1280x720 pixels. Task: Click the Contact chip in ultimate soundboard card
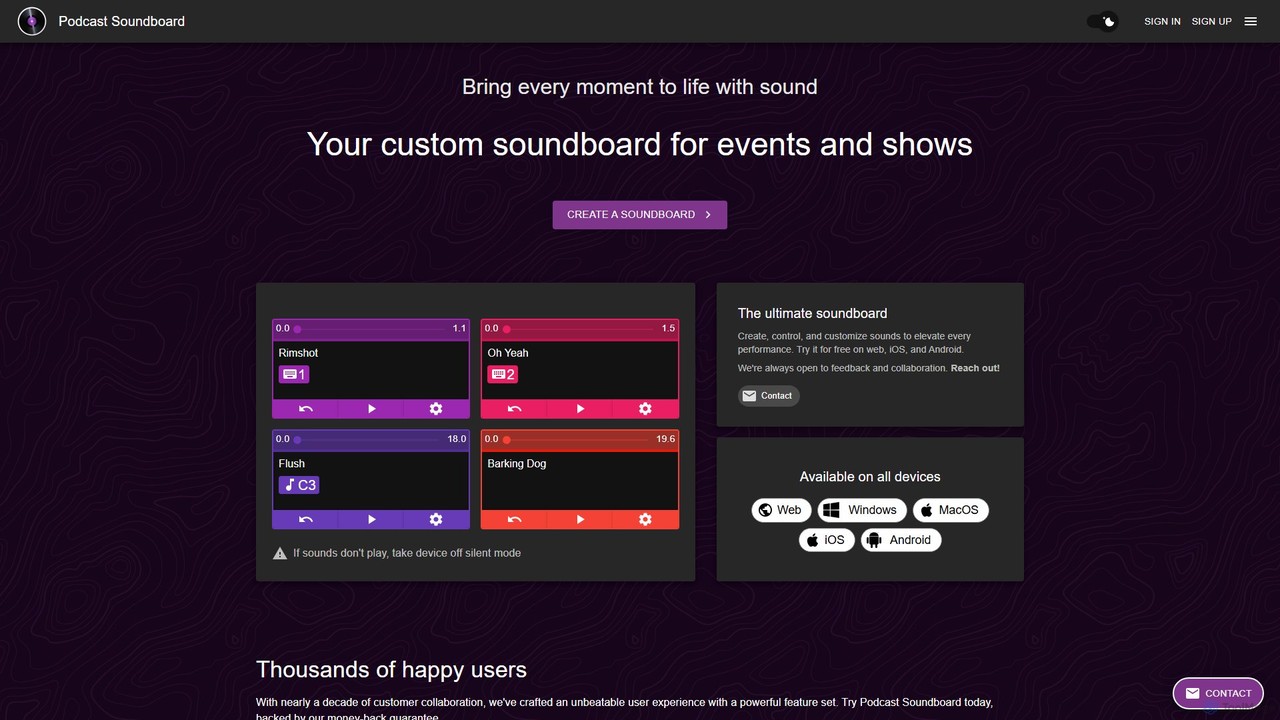768,396
